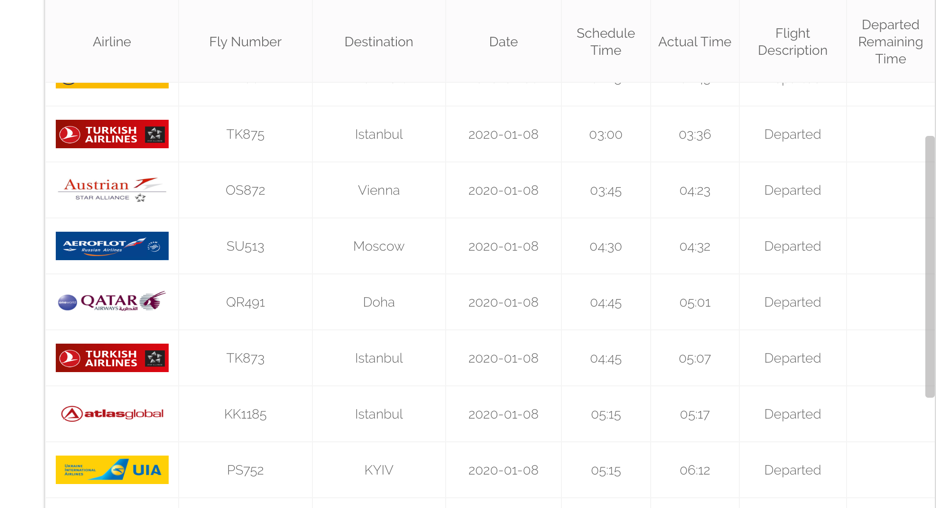The height and width of the screenshot is (508, 936).
Task: Click the Destination column header
Action: coord(378,42)
